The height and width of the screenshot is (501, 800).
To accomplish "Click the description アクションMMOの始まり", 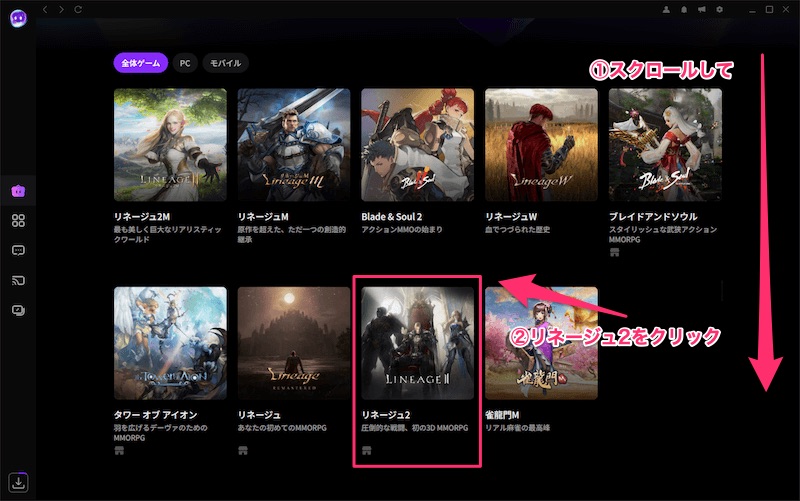I will pyautogui.click(x=402, y=230).
